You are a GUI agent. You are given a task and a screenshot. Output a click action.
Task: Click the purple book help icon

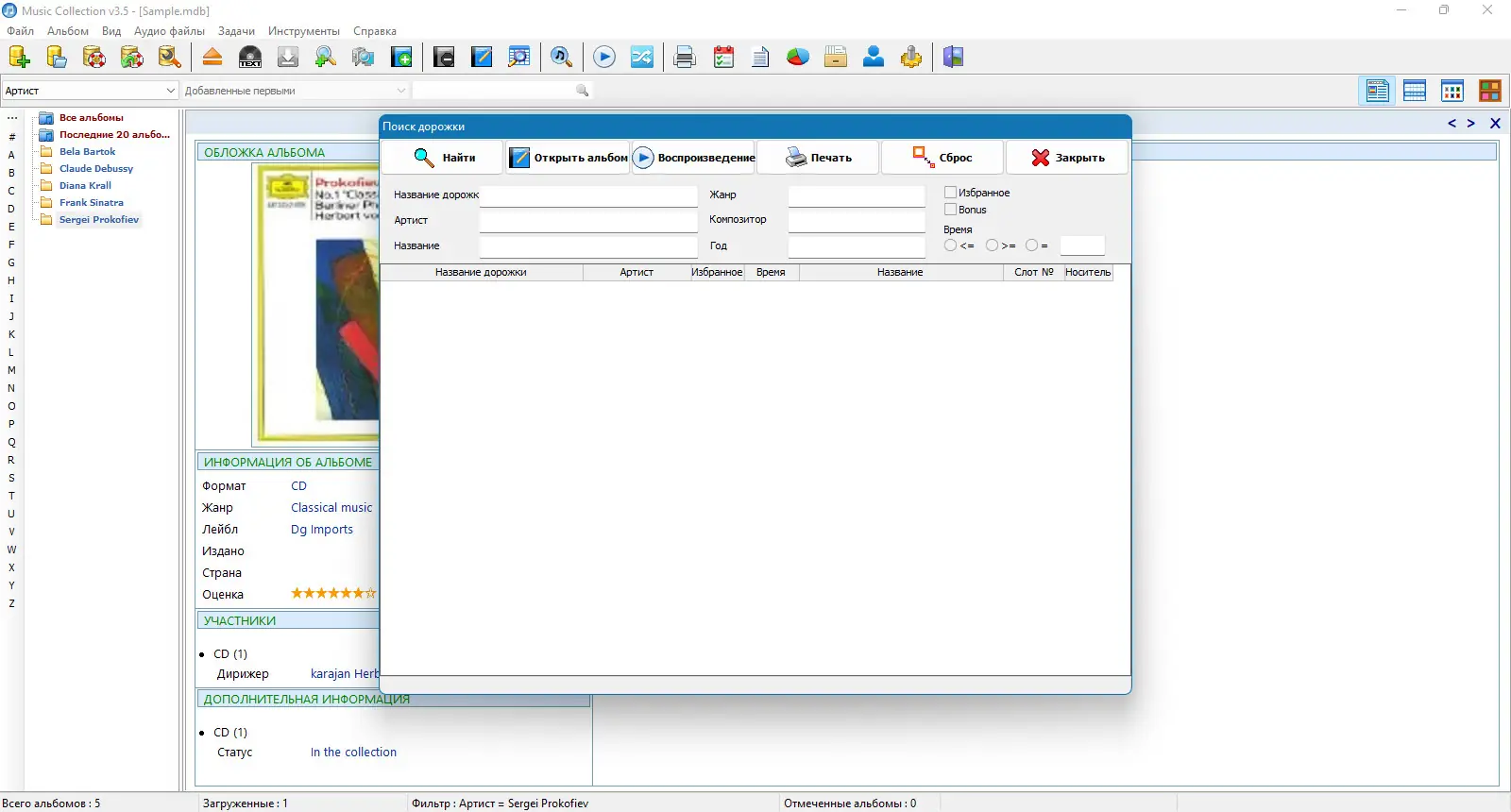pos(954,58)
